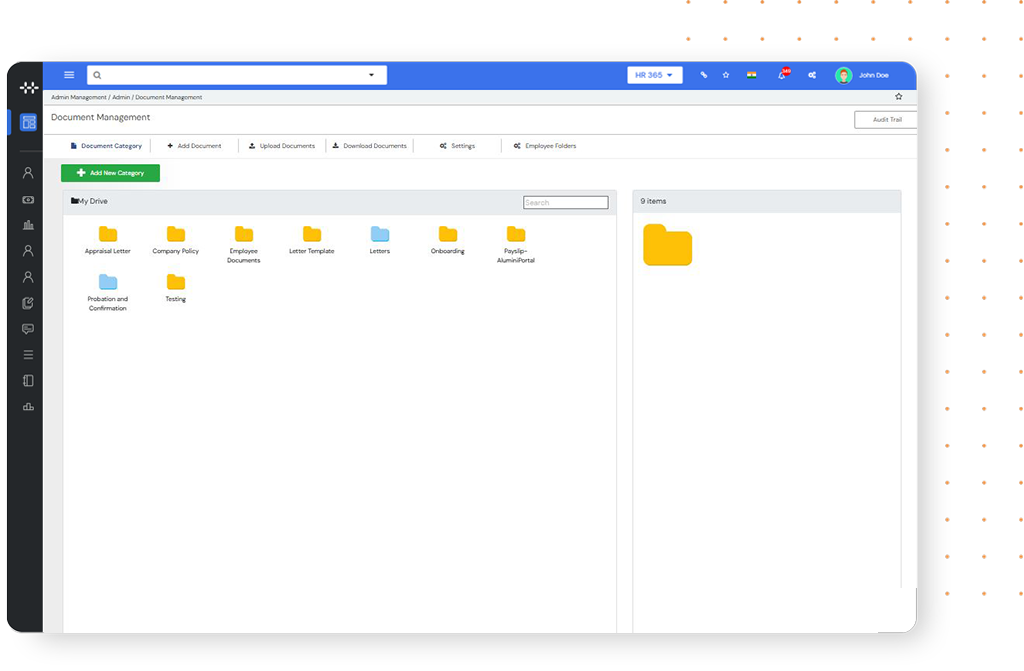This screenshot has height=671, width=1024.
Task: Open the HR 365 dropdown
Action: pos(654,74)
